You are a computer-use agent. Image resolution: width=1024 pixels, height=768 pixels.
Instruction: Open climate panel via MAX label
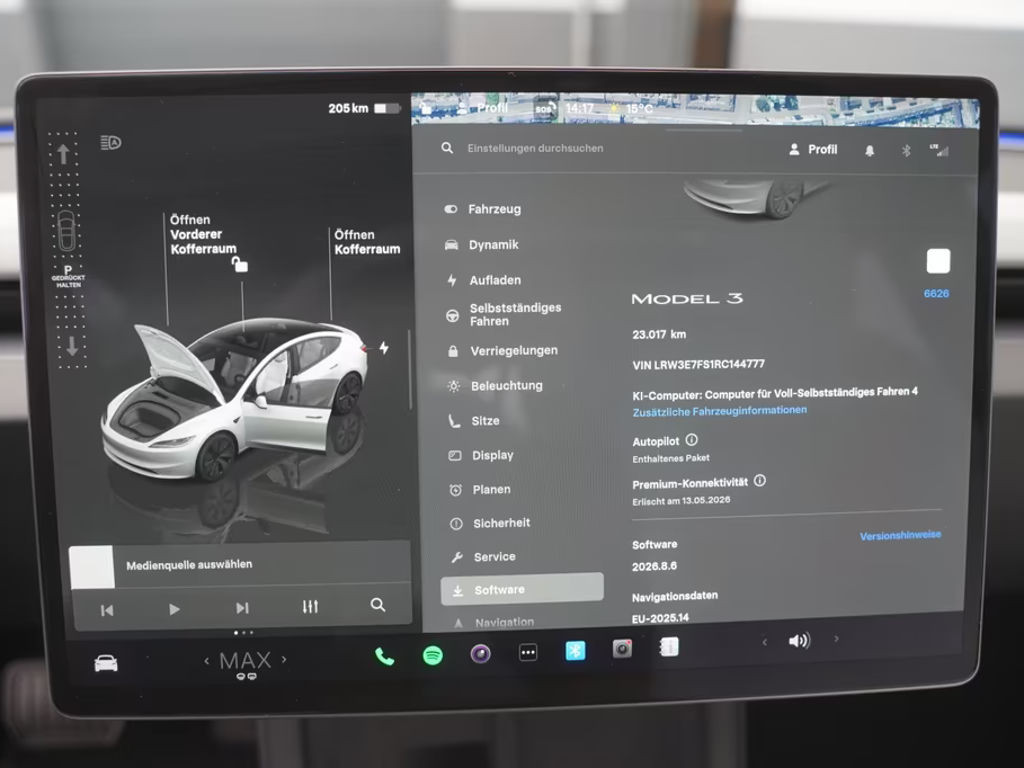tap(245, 661)
